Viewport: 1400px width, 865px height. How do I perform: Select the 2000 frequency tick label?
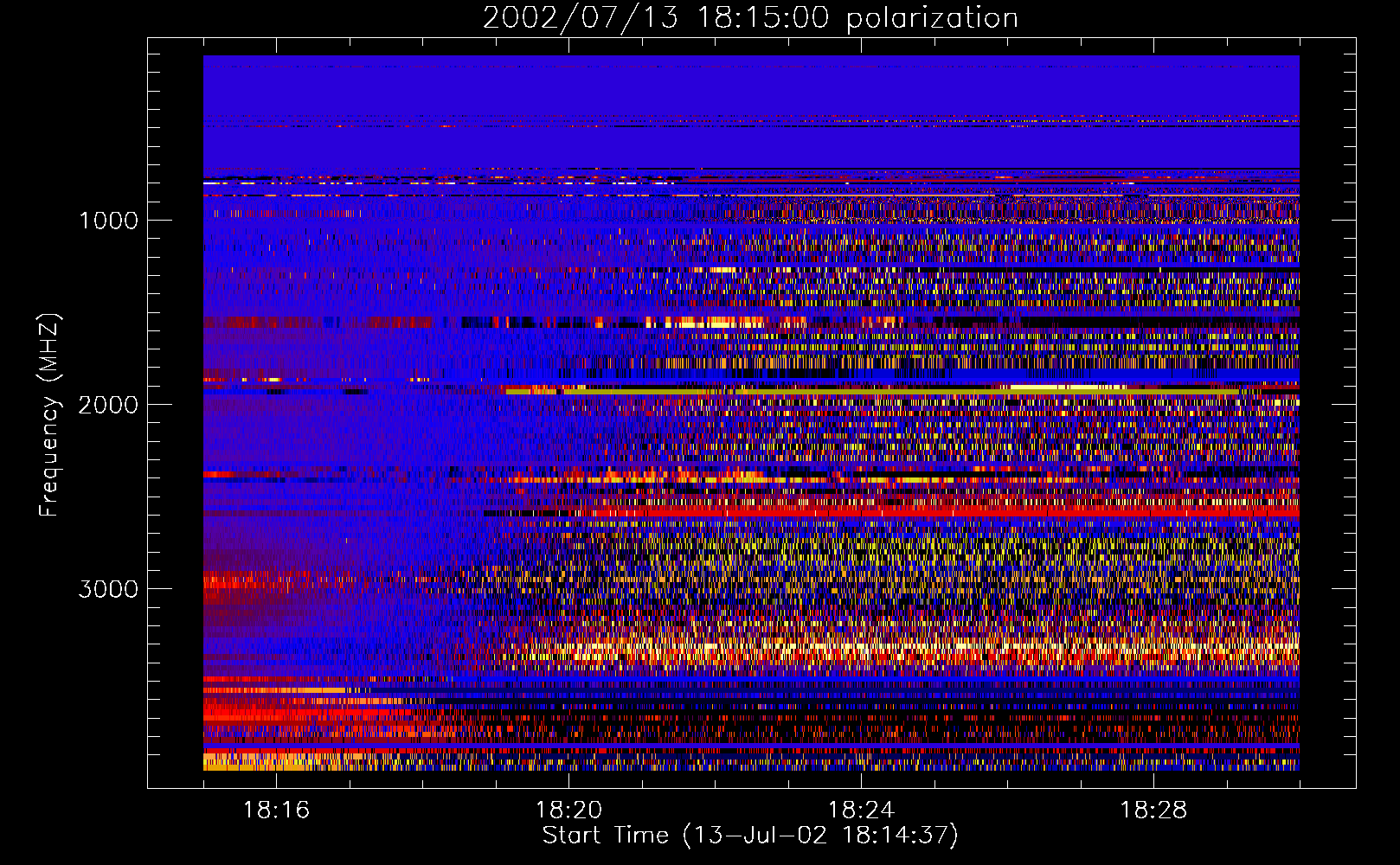(108, 405)
